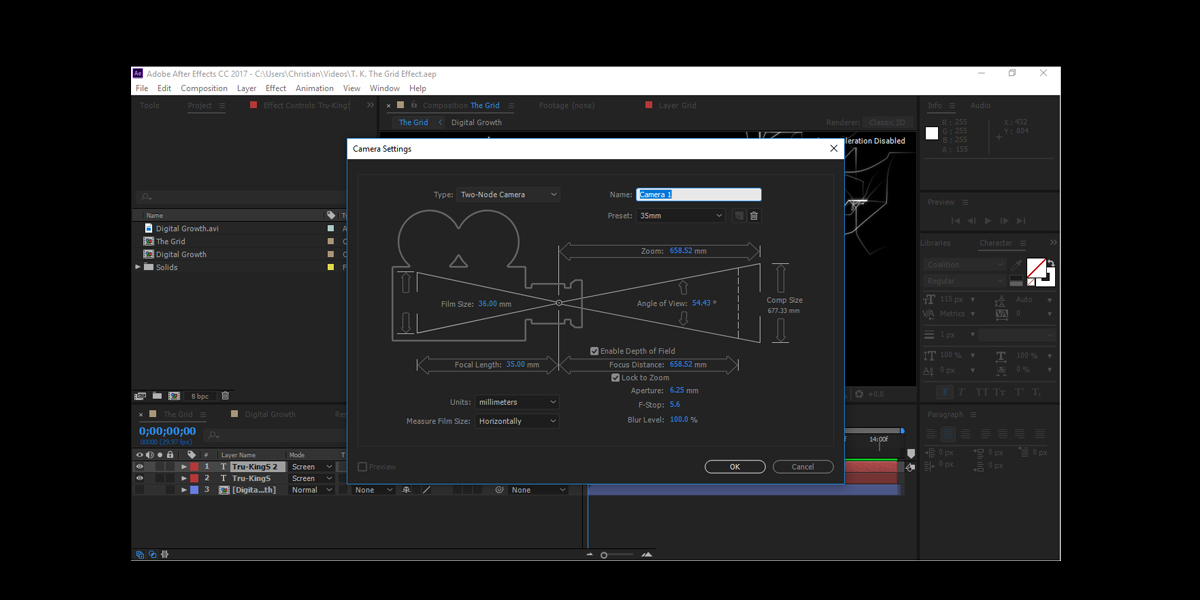The image size is (1200, 600).
Task: Open the File menu
Action: click(142, 88)
